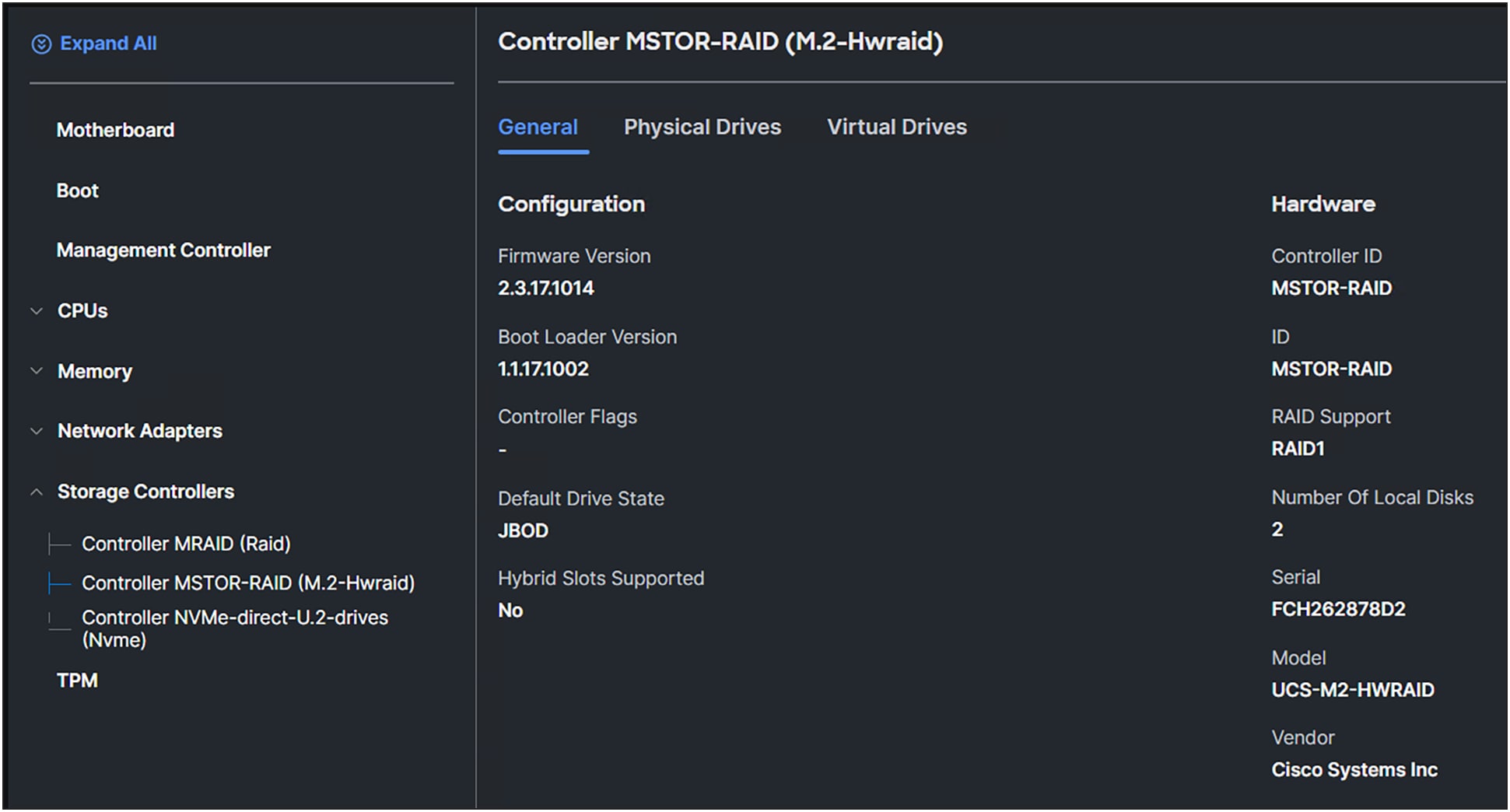The height and width of the screenshot is (812, 1510).
Task: Select Management Controller in the sidebar
Action: coord(163,250)
